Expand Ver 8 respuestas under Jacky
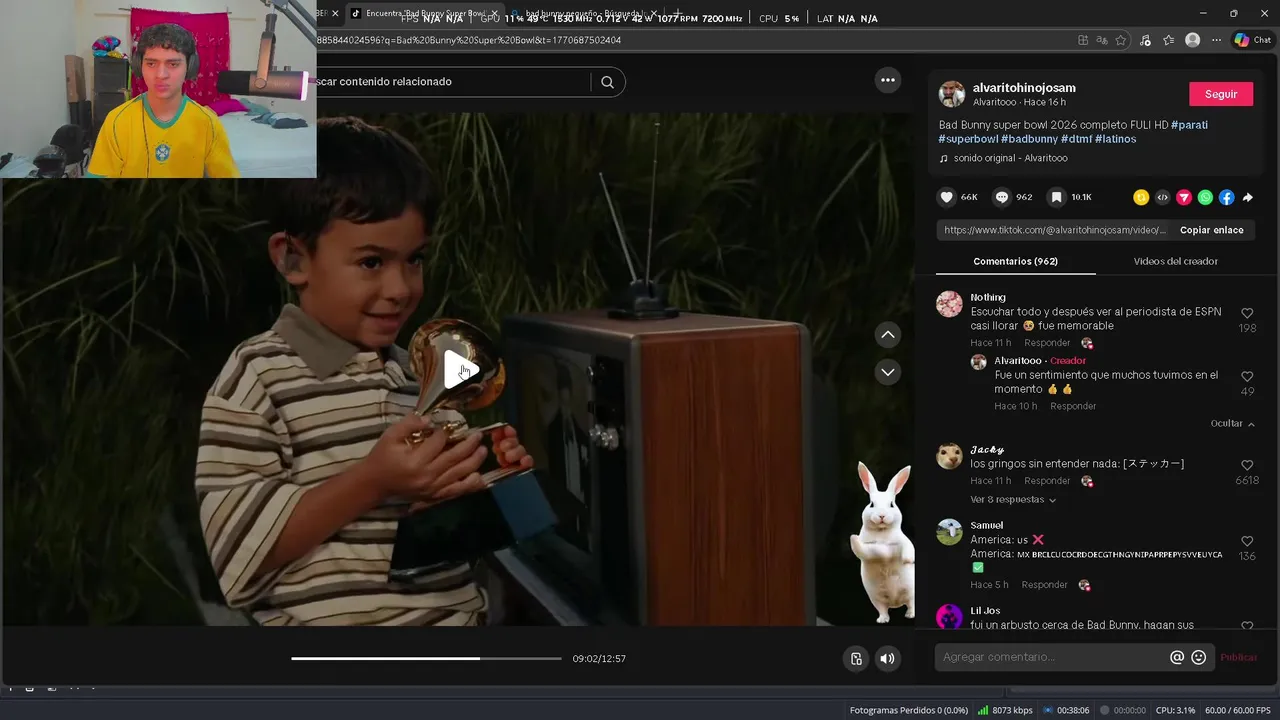1280x720 pixels. point(1013,499)
